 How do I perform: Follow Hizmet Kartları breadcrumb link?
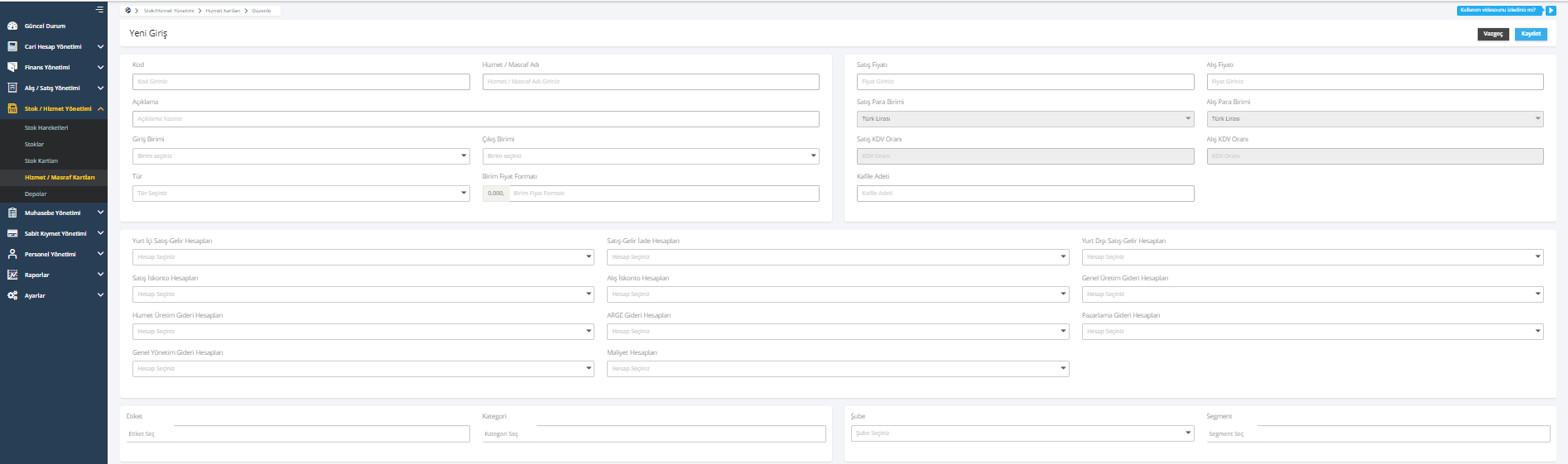point(223,11)
